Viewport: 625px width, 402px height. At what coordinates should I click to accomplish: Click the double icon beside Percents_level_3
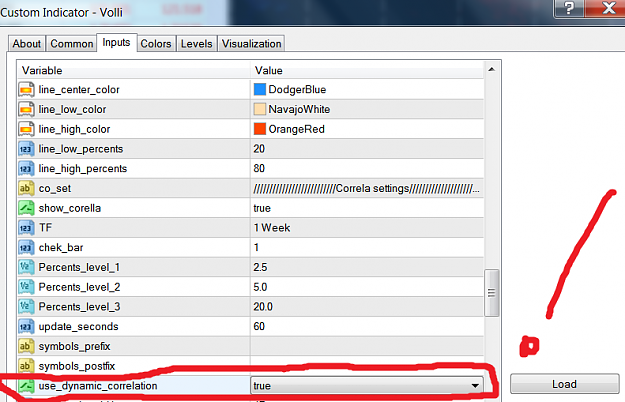click(26, 307)
